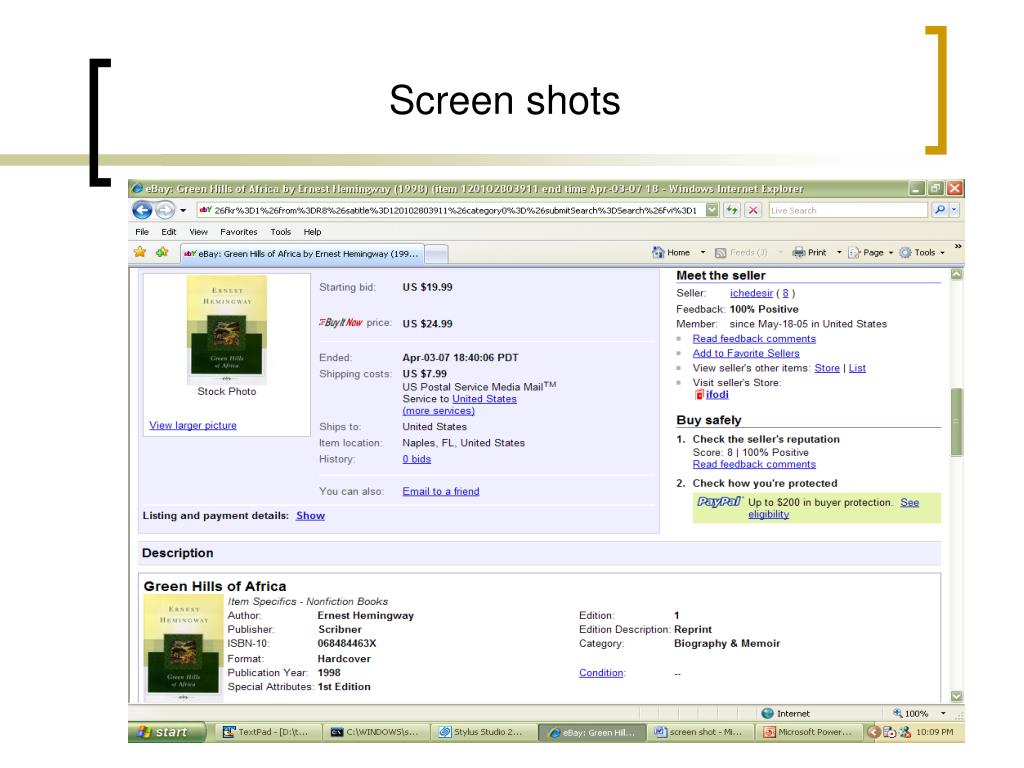The image size is (1024, 768).
Task: Open the Edit menu
Action: tap(168, 232)
